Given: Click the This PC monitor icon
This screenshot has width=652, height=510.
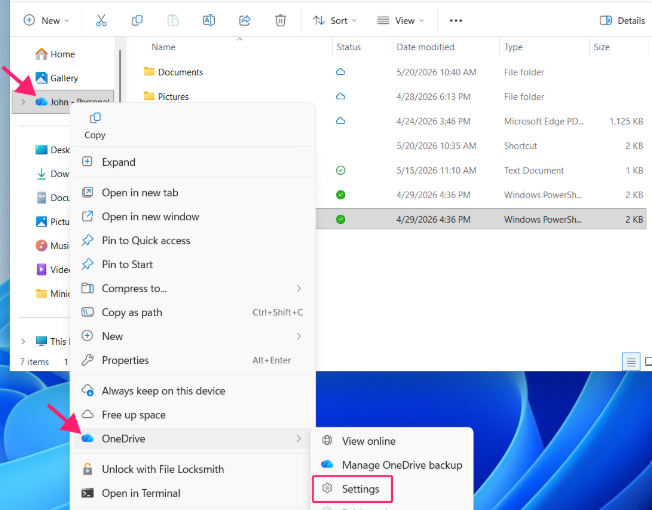Looking at the screenshot, I should click(42, 341).
